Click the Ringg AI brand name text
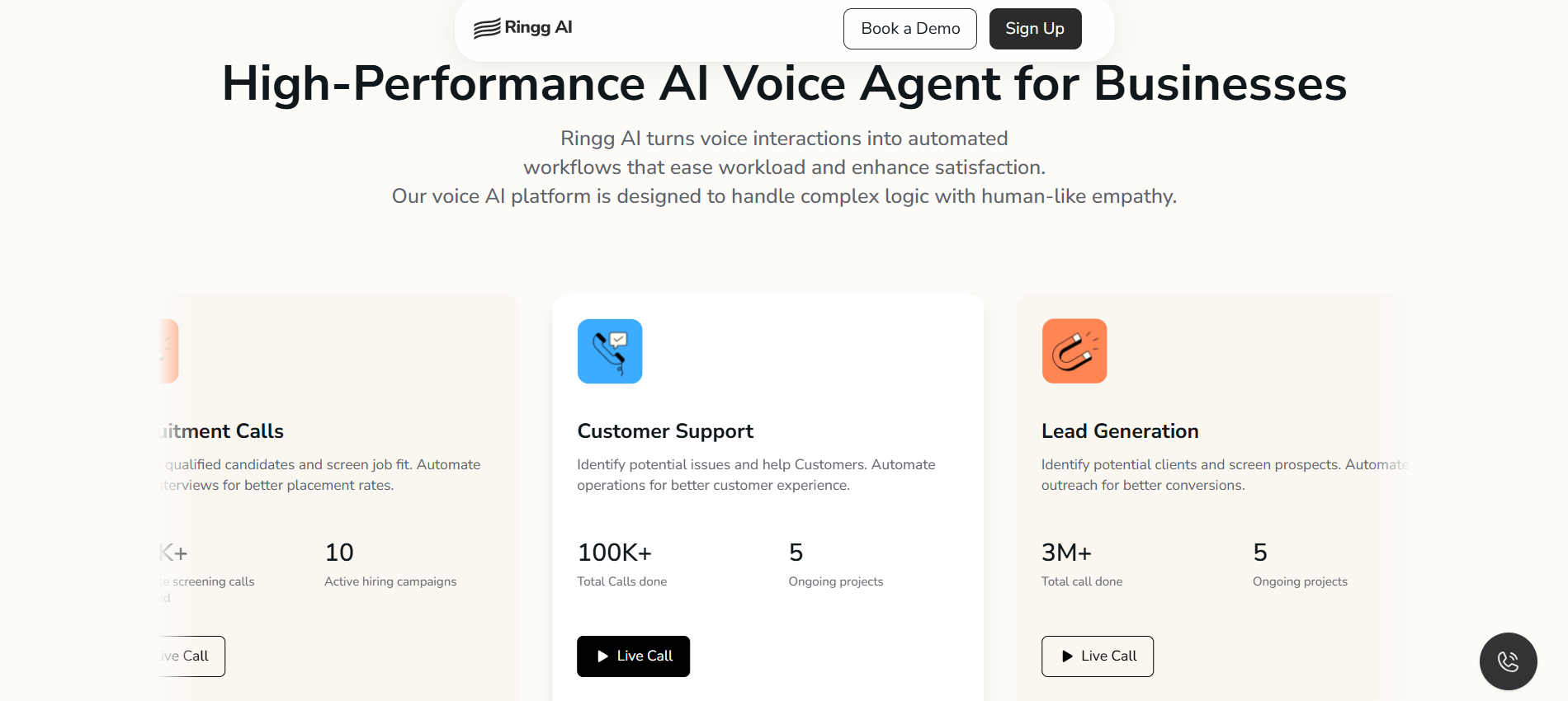The image size is (1568, 701). pyautogui.click(x=538, y=27)
